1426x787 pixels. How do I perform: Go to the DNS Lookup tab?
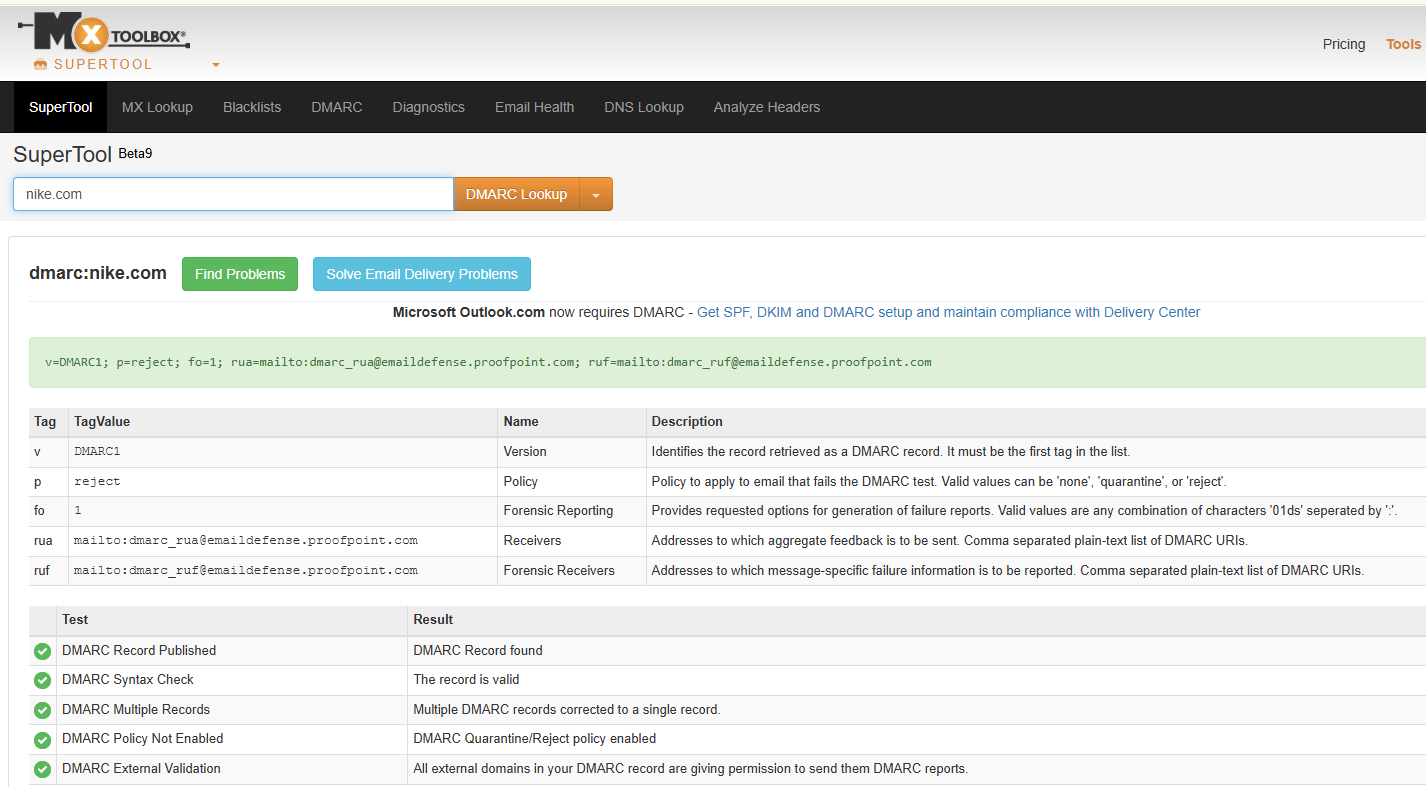coord(644,107)
